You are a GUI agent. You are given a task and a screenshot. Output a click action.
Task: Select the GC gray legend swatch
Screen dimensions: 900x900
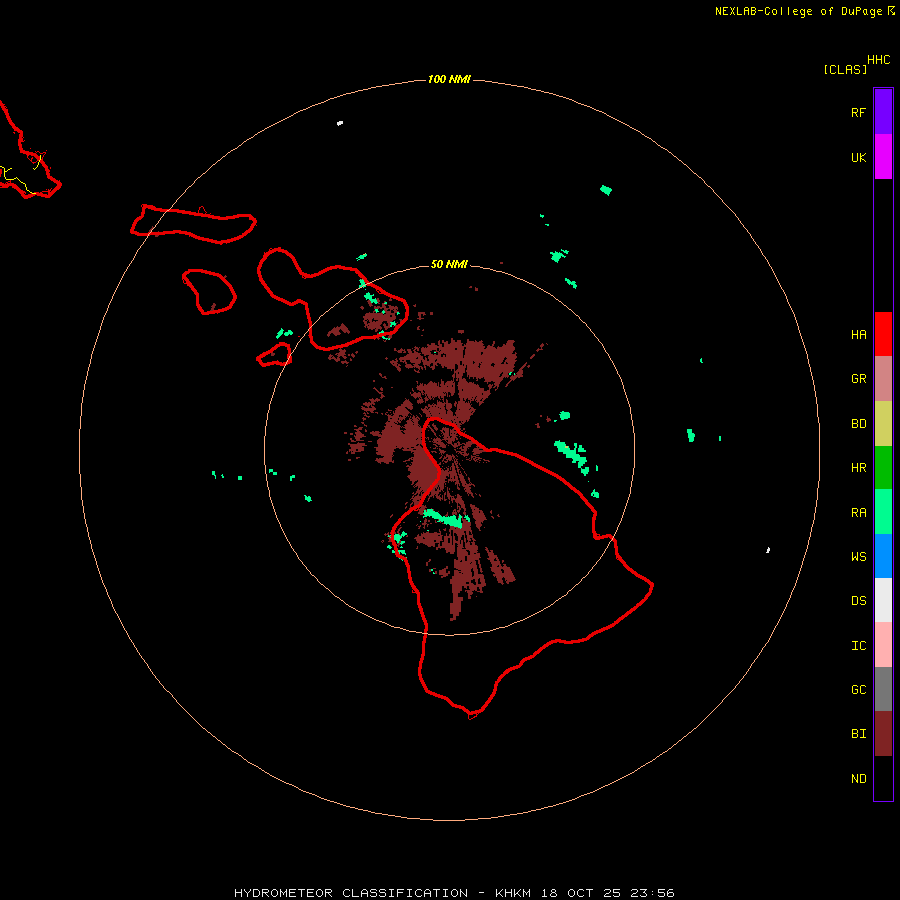(x=883, y=689)
